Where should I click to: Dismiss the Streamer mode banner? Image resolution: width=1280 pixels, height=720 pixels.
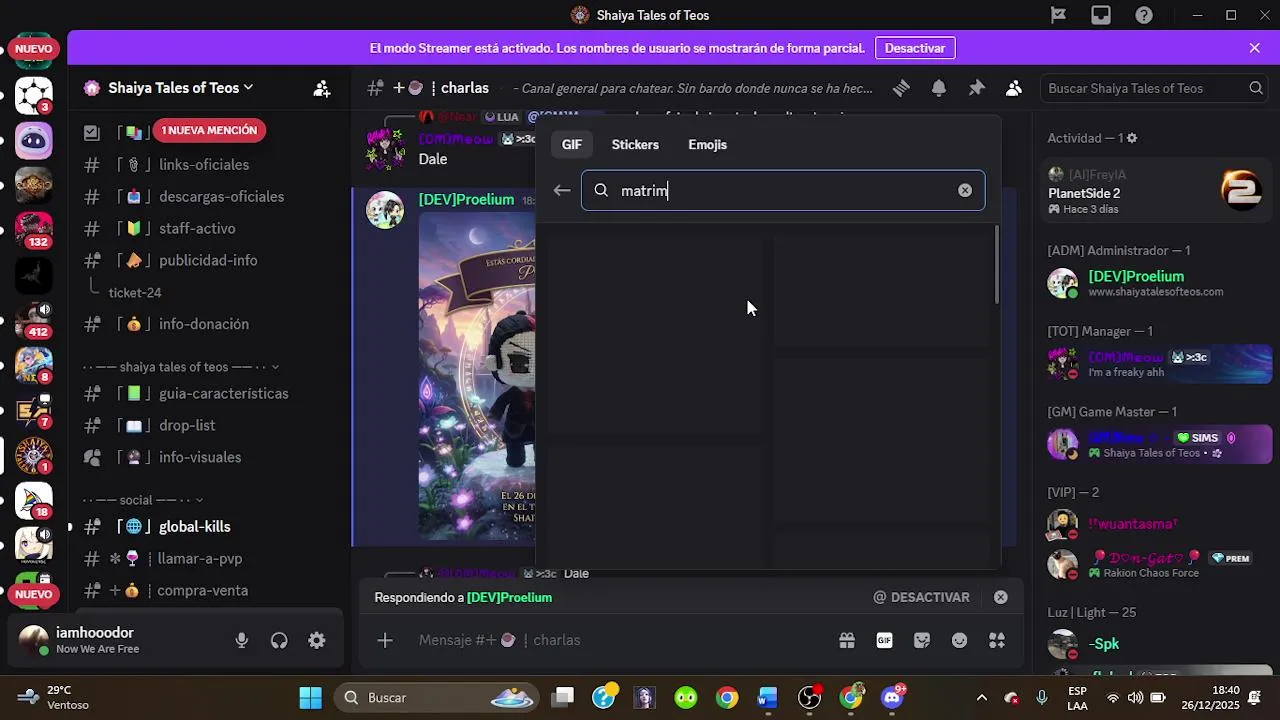click(x=1255, y=48)
